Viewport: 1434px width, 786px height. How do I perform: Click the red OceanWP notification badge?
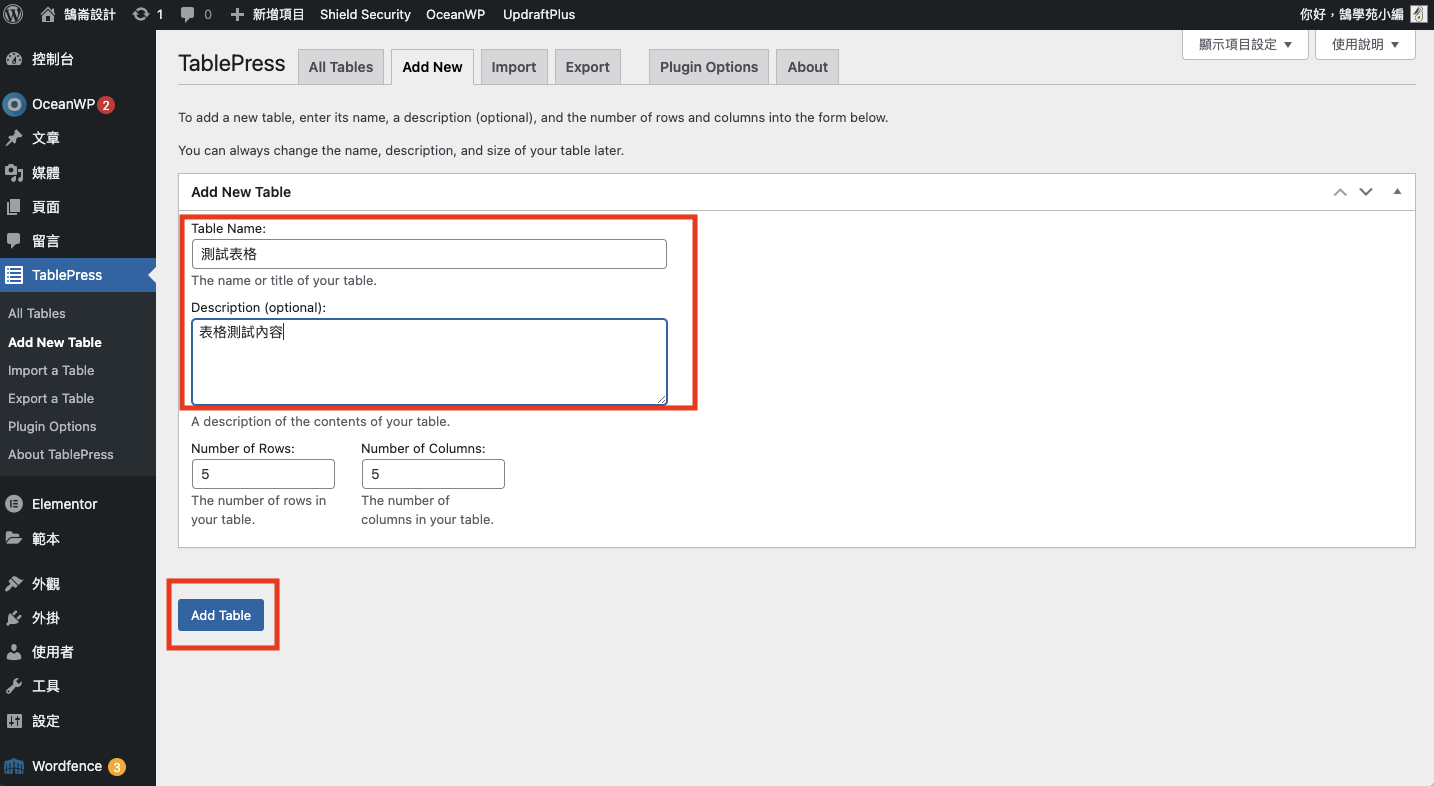coord(106,105)
